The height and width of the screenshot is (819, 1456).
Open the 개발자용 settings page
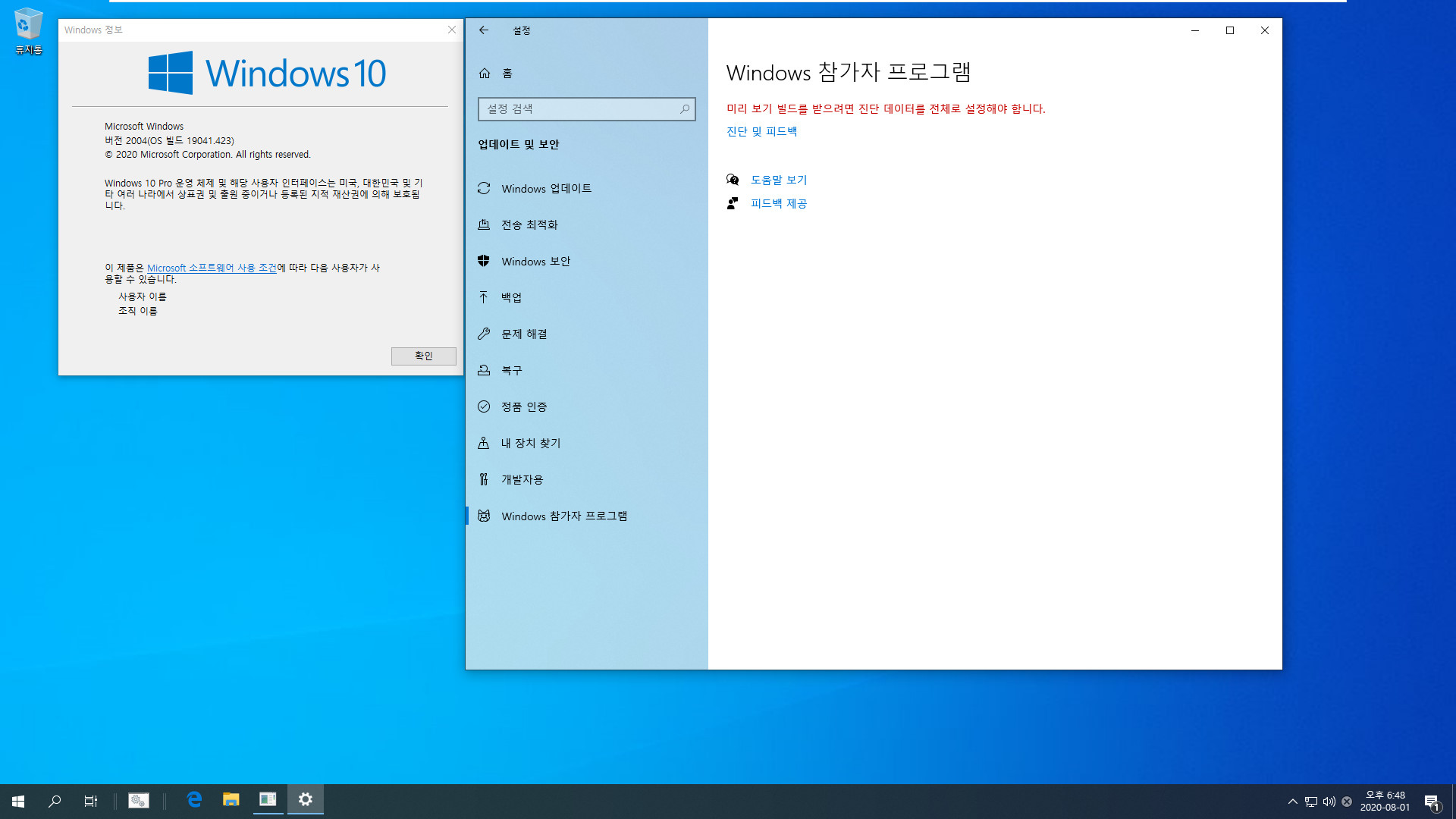coord(587,479)
